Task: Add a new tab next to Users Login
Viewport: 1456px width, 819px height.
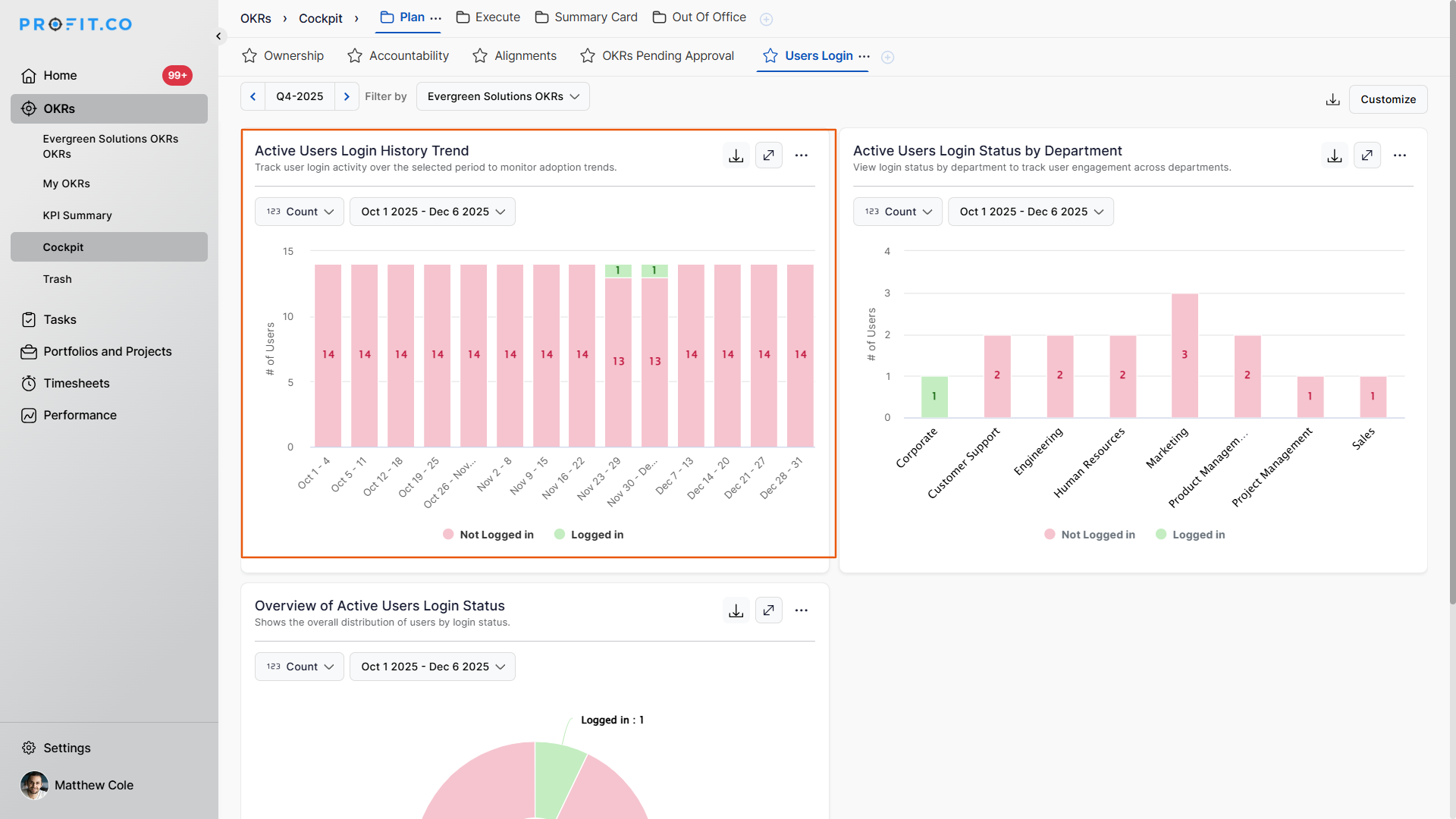Action: [x=887, y=57]
